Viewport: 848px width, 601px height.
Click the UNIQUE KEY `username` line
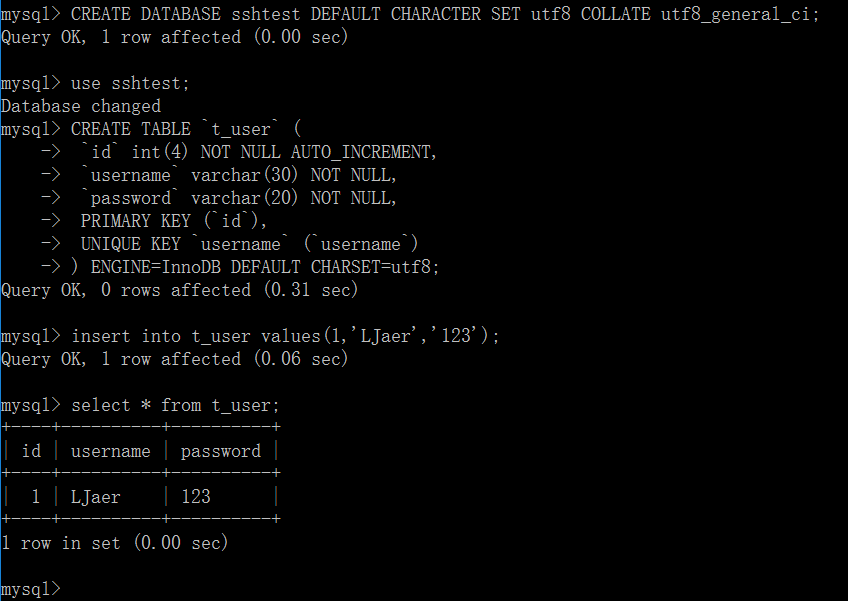click(249, 244)
